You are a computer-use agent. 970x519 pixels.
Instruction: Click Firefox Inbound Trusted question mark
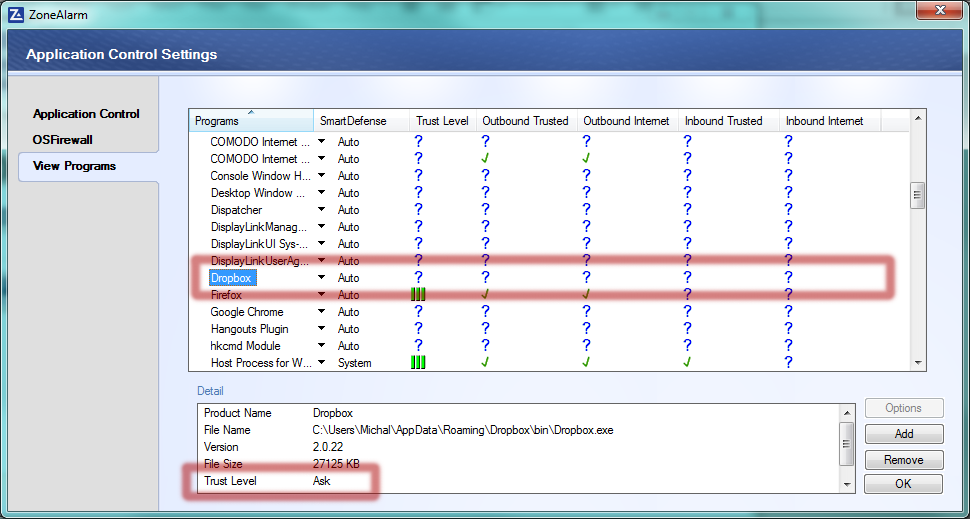(x=687, y=295)
